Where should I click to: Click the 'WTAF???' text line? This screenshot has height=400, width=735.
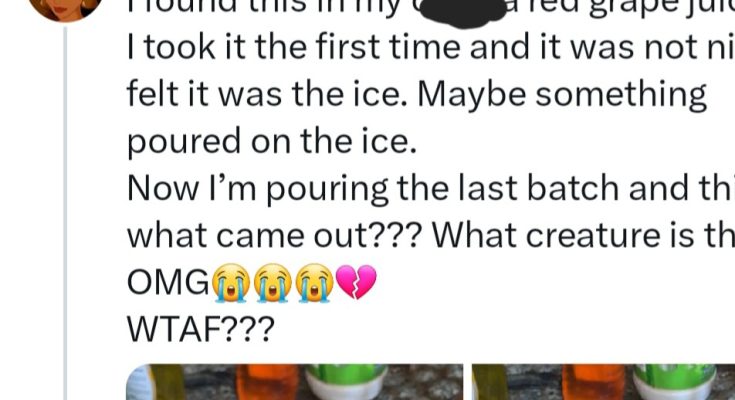pos(201,329)
